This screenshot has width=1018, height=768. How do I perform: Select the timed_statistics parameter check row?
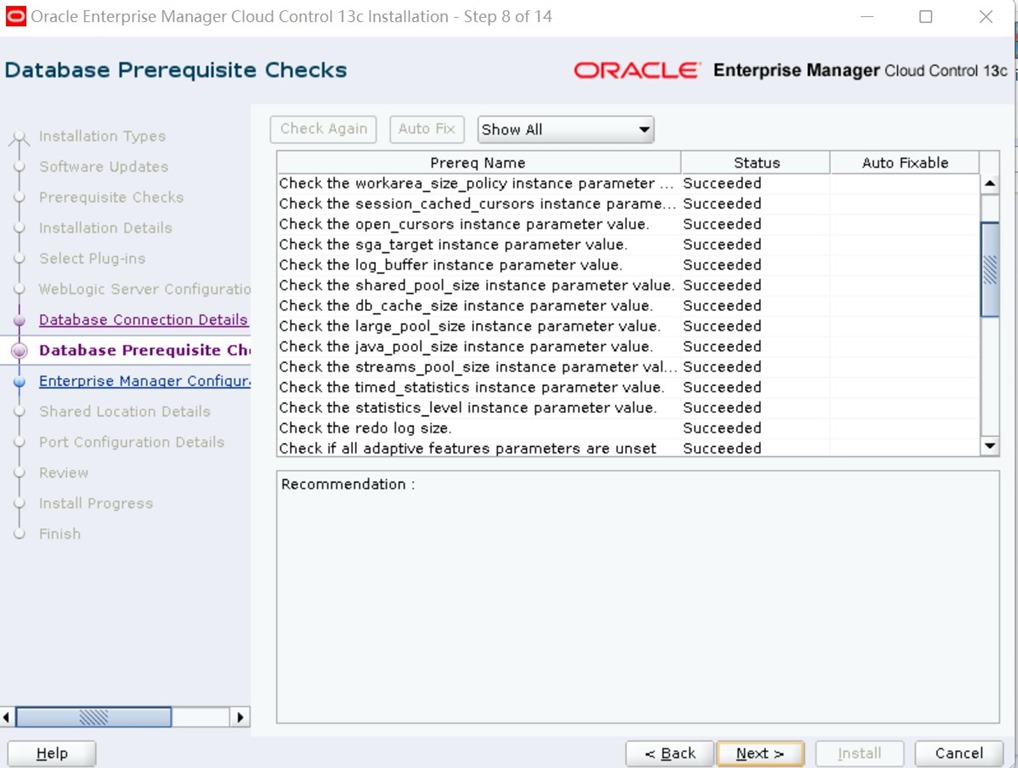[x=628, y=388]
